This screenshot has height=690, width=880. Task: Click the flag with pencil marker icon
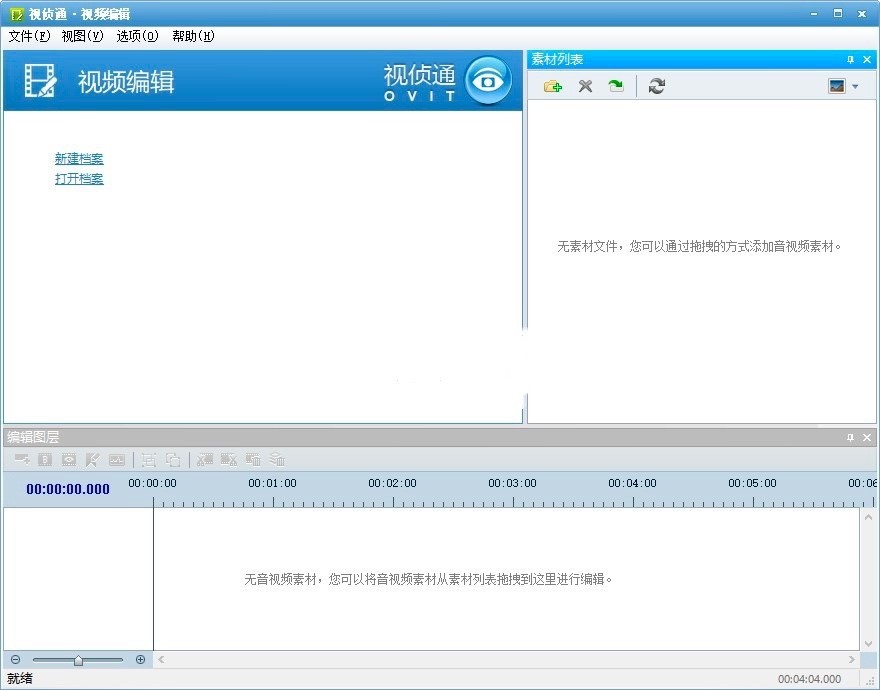pos(93,460)
